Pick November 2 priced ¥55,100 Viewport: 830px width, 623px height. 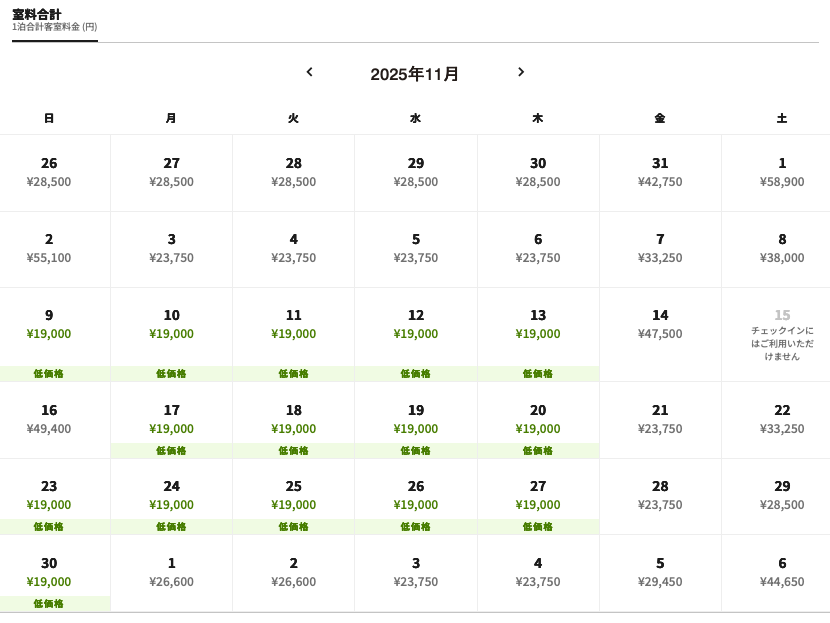[x=49, y=248]
